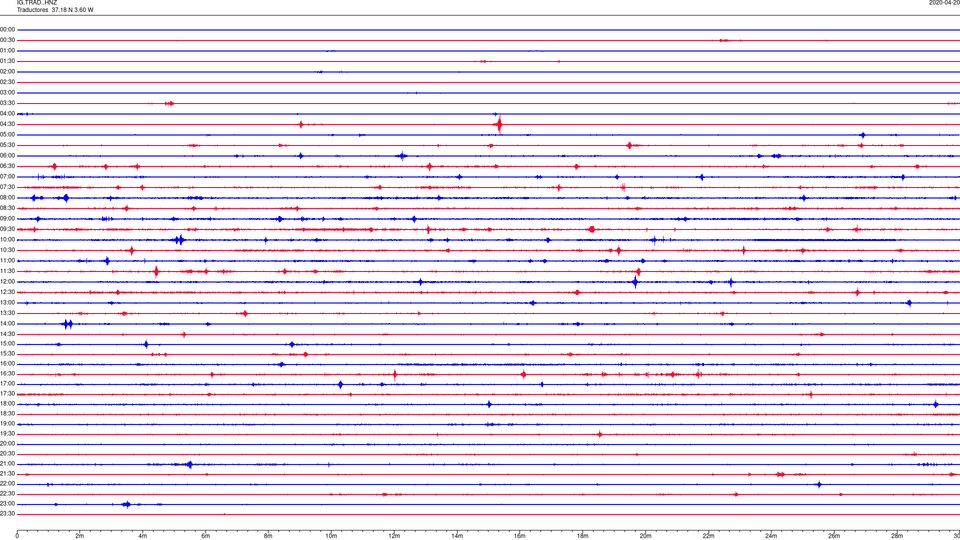Screen dimensions: 960x540
Task: Pick the 11:30 time label
Action: click(x=8, y=271)
